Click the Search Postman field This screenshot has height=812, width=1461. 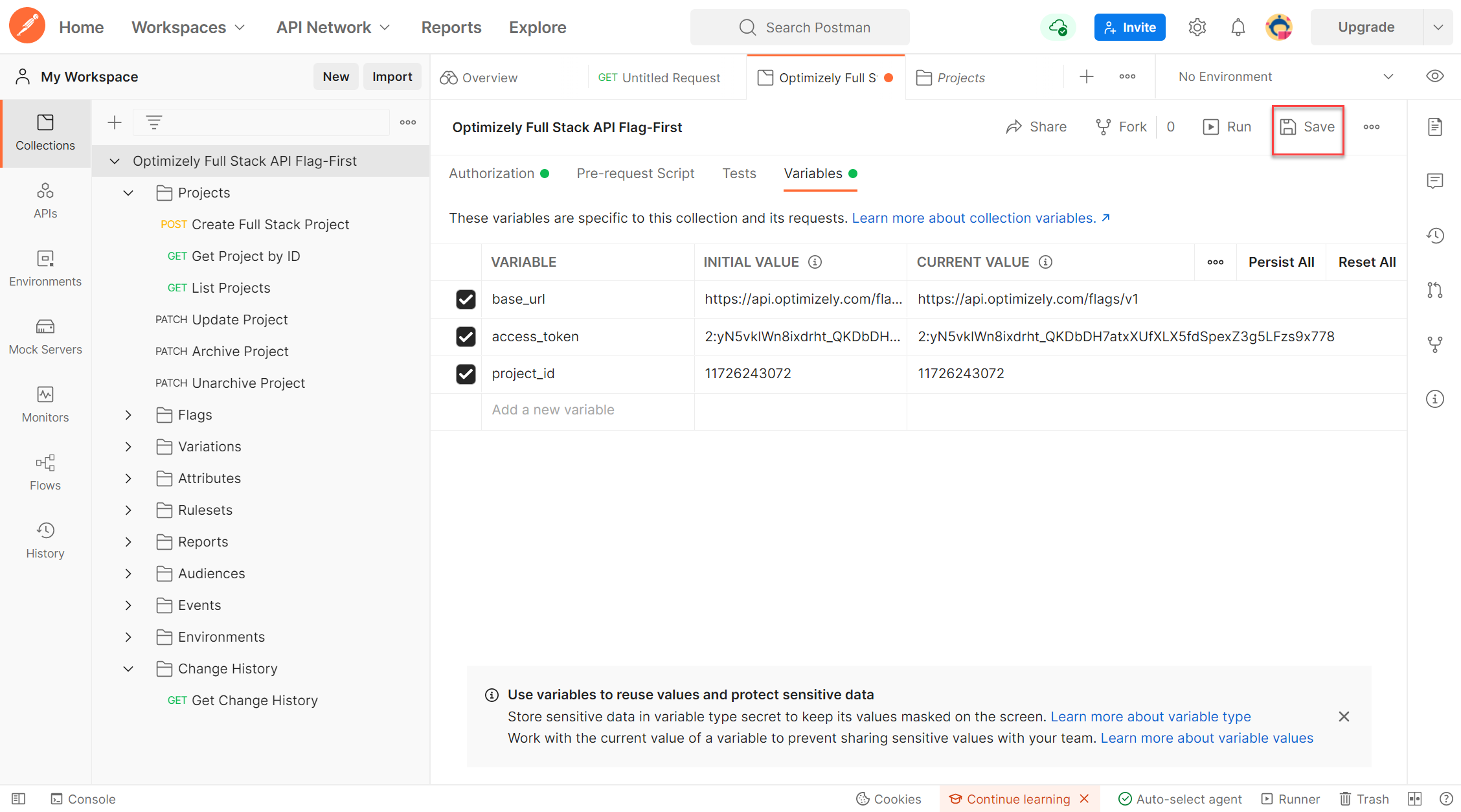(800, 27)
